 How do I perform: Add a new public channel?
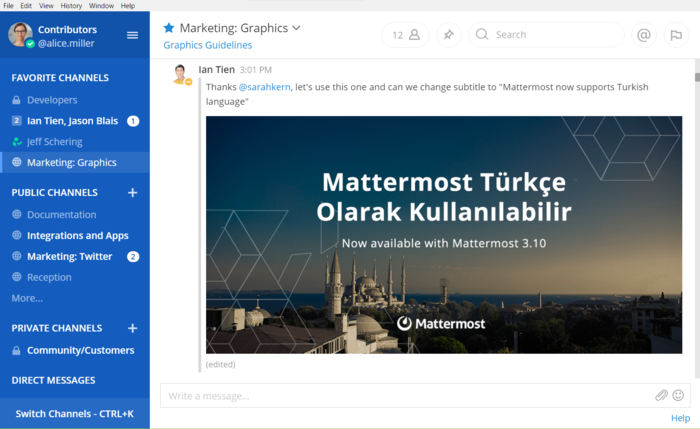click(x=133, y=192)
